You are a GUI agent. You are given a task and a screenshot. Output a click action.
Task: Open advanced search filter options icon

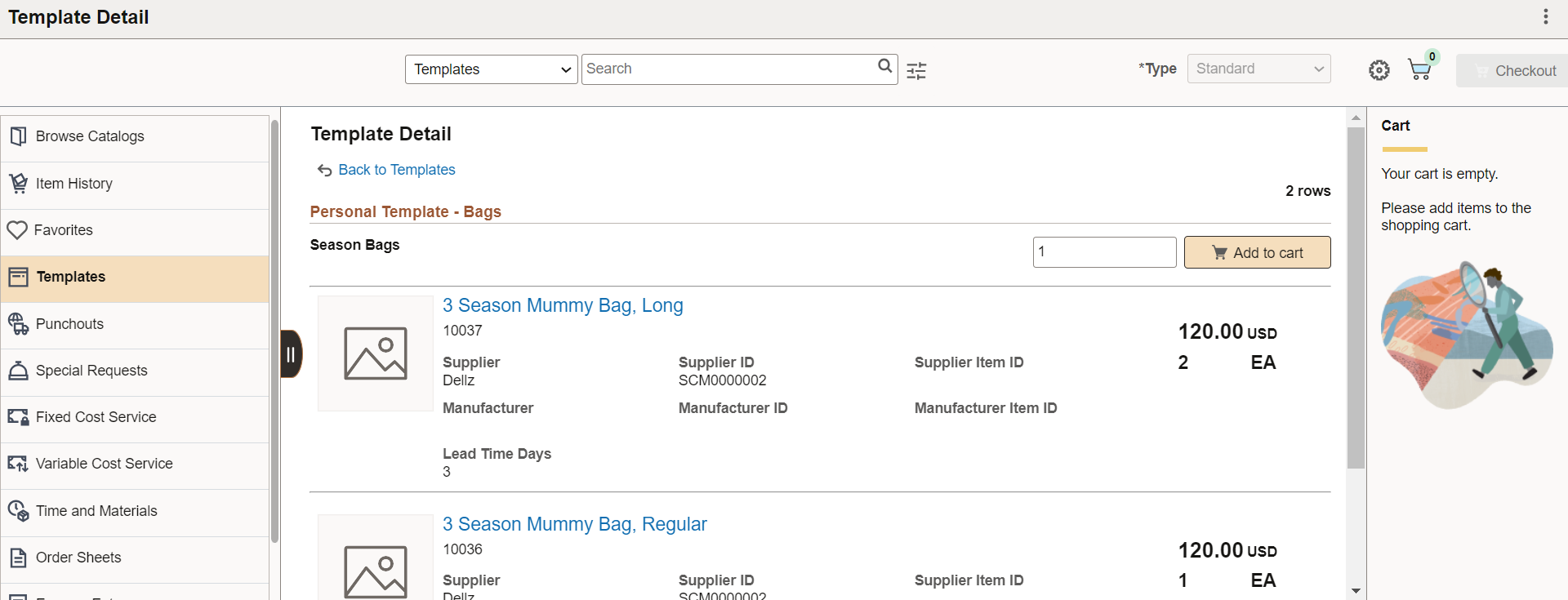(916, 71)
